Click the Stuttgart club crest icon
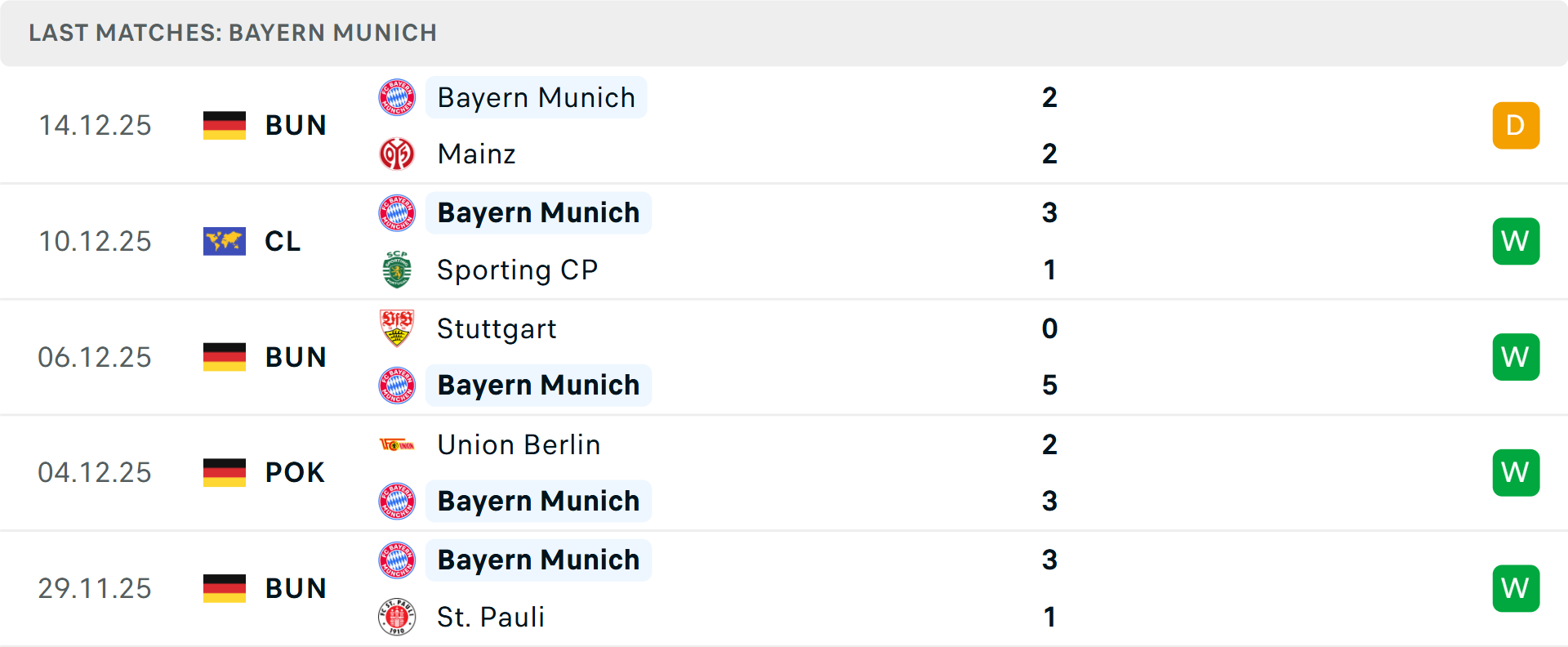The width and height of the screenshot is (1568, 647). [x=397, y=328]
